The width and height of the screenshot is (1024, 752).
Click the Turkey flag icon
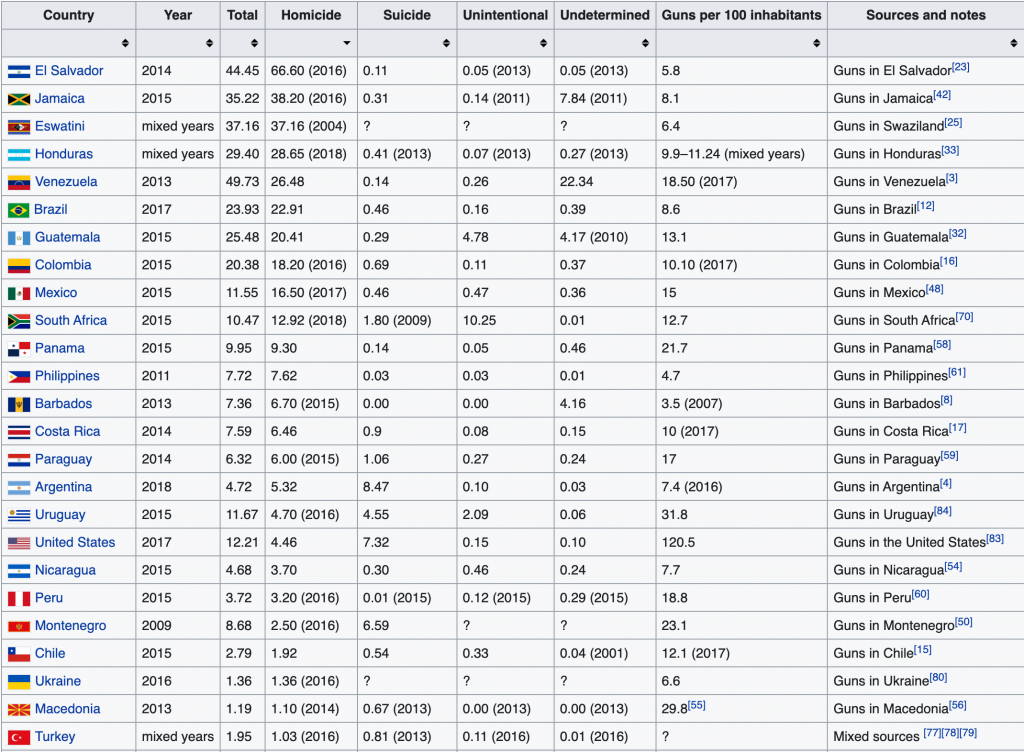(x=19, y=737)
